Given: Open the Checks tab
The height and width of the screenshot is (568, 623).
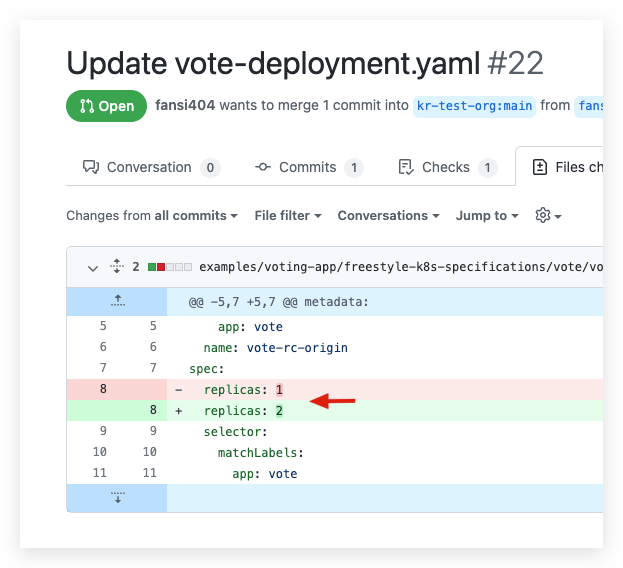Looking at the screenshot, I should tap(446, 167).
